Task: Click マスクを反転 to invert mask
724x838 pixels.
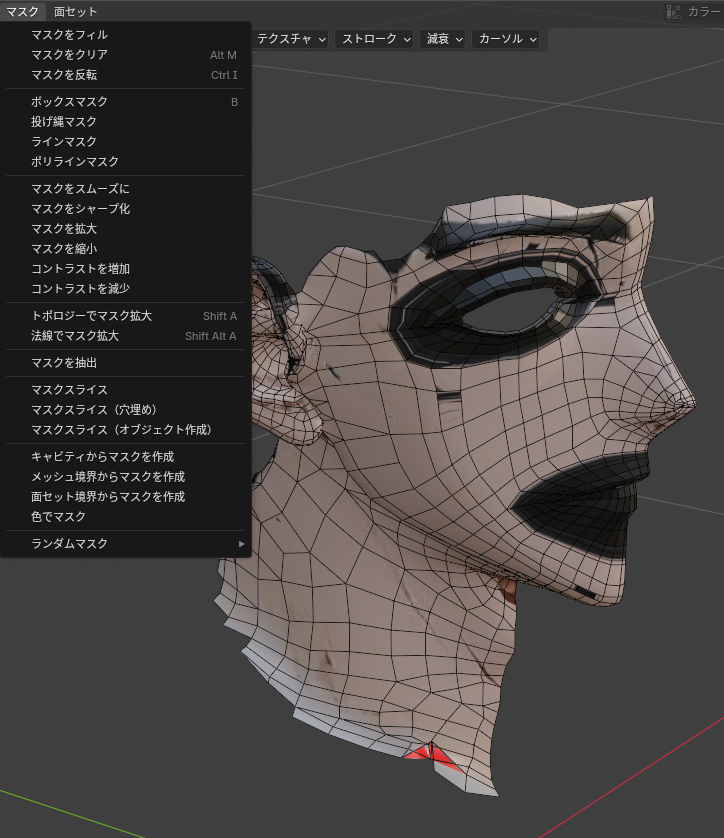Action: click(x=65, y=75)
